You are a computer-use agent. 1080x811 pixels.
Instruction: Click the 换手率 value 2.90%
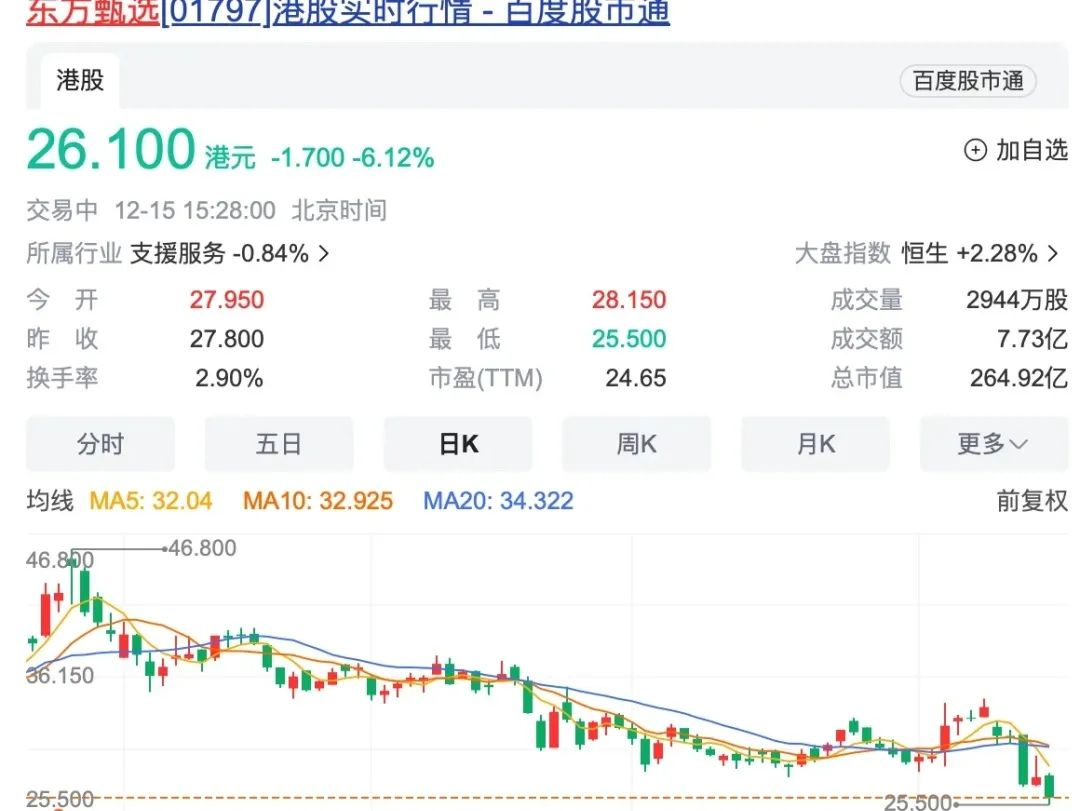point(229,378)
